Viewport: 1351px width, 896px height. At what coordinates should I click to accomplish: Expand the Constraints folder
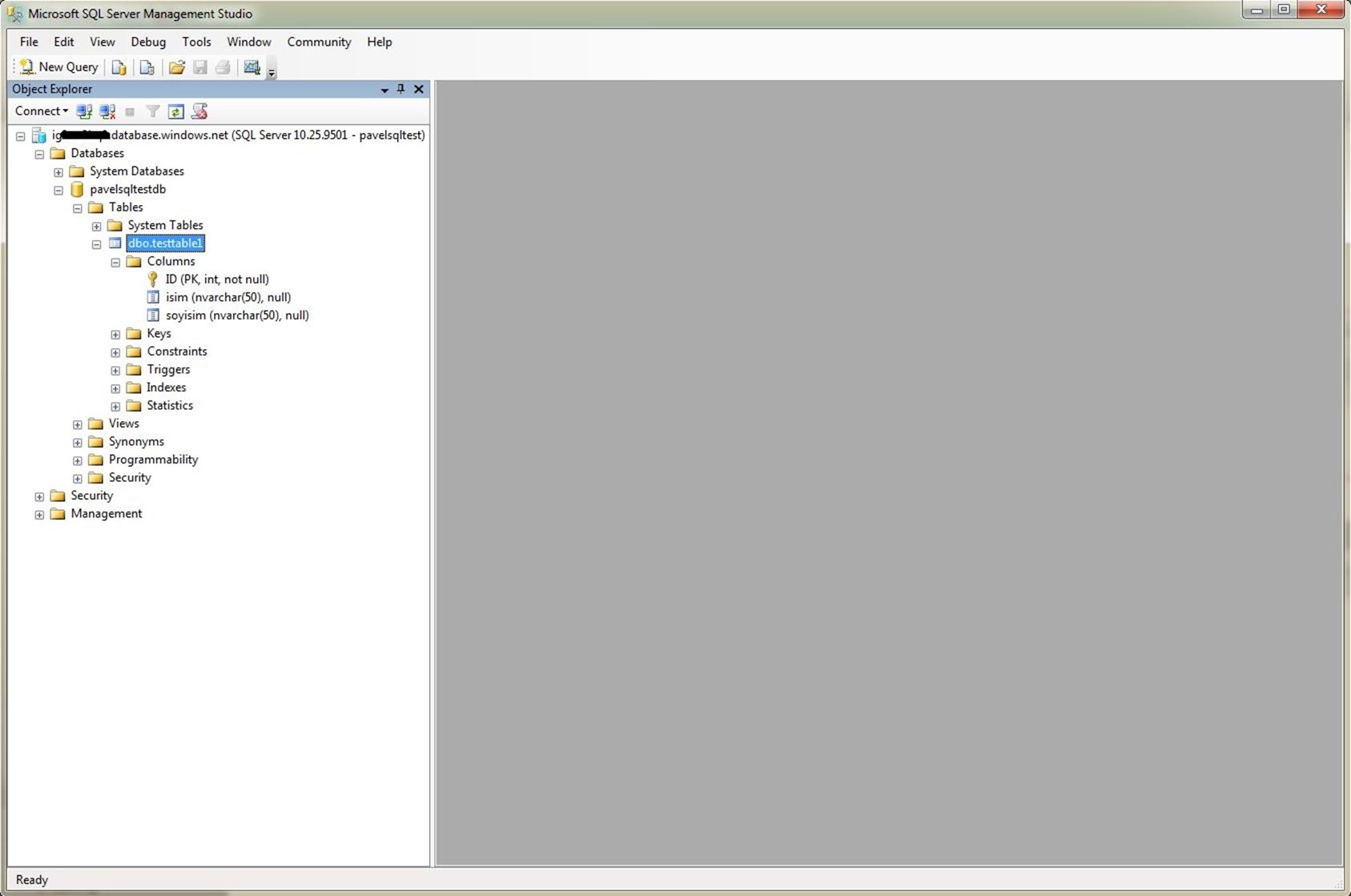115,352
